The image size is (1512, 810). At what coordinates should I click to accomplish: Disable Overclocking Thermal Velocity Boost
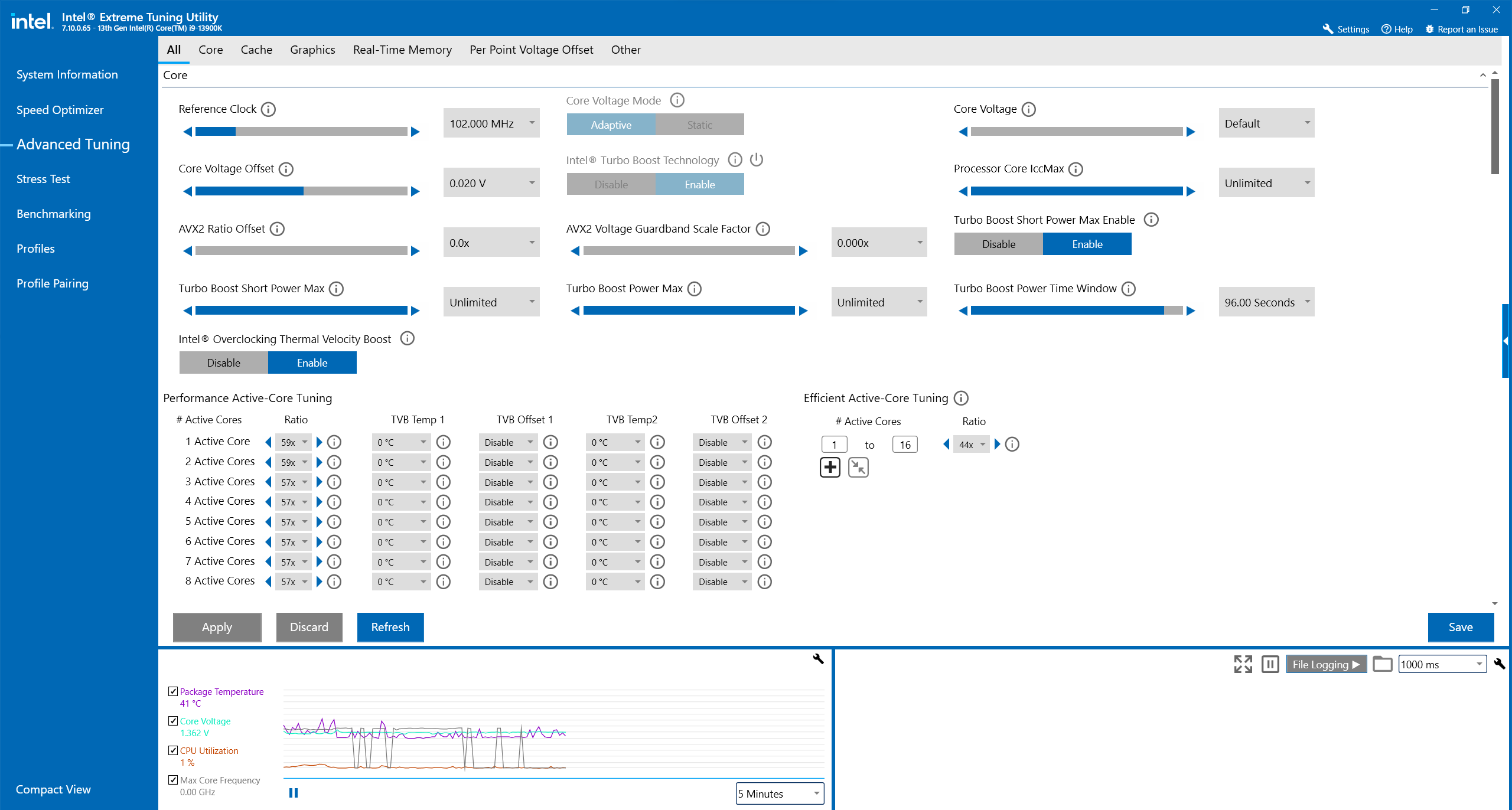click(x=224, y=362)
